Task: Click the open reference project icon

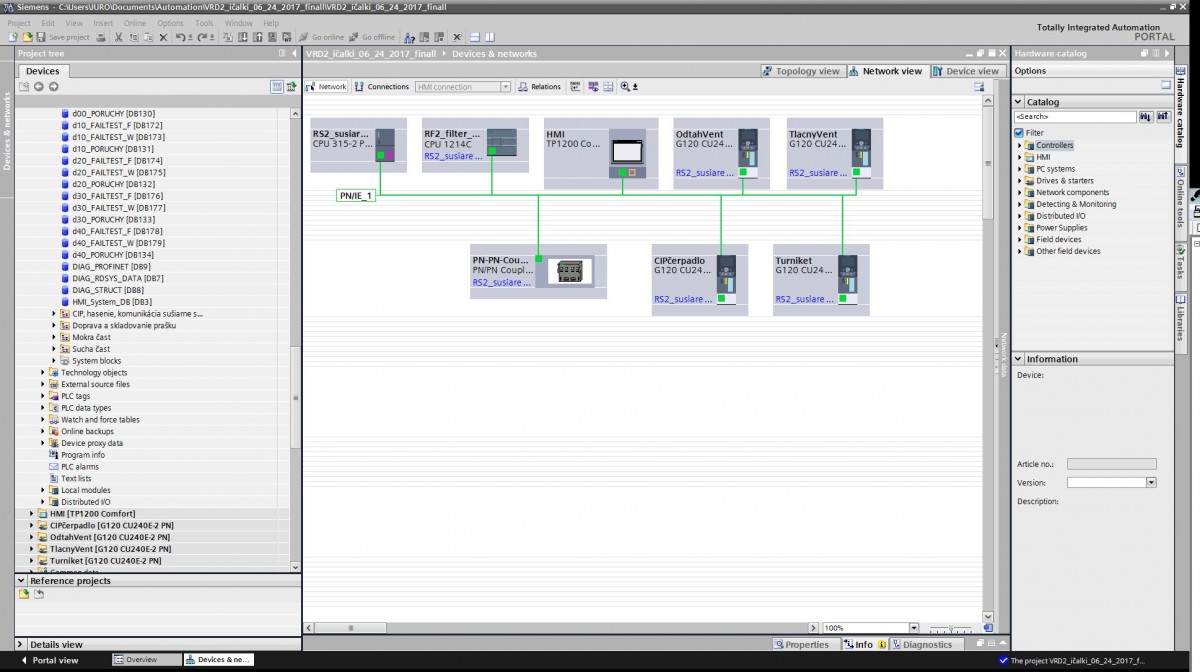Action: tap(24, 594)
